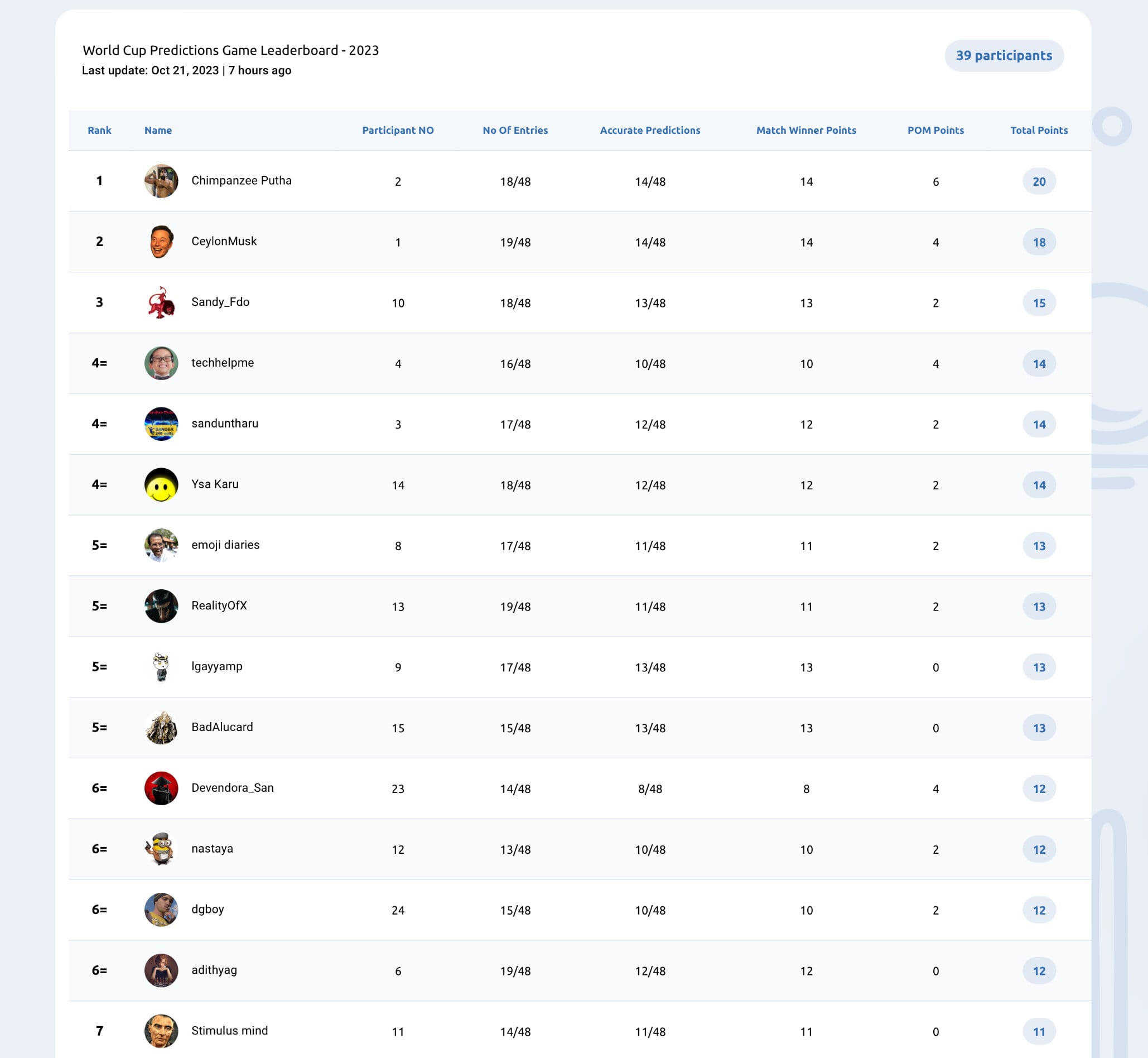Click Chimpanzee Putha's total points badge 20
The width and height of the screenshot is (1148, 1058).
[x=1039, y=181]
